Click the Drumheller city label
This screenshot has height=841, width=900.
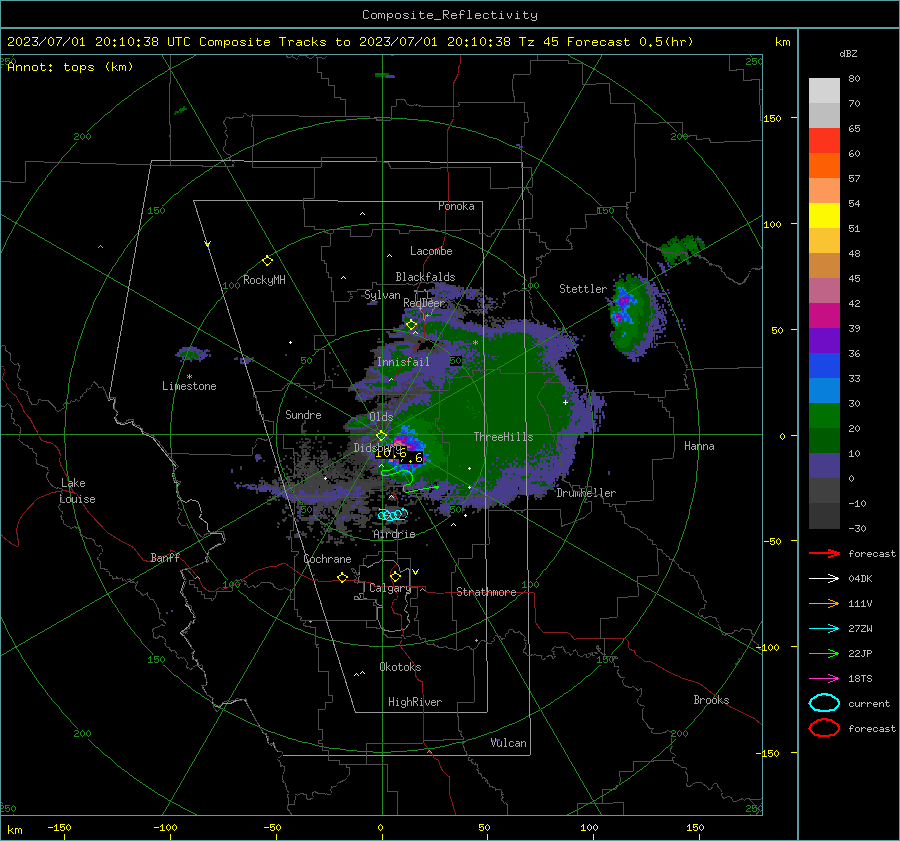(586, 493)
